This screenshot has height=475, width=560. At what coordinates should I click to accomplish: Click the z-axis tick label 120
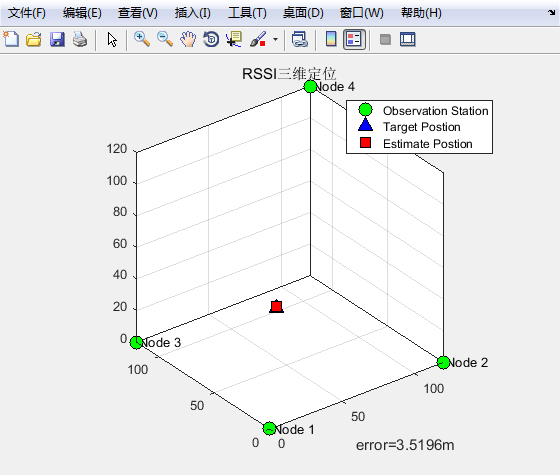tap(117, 149)
